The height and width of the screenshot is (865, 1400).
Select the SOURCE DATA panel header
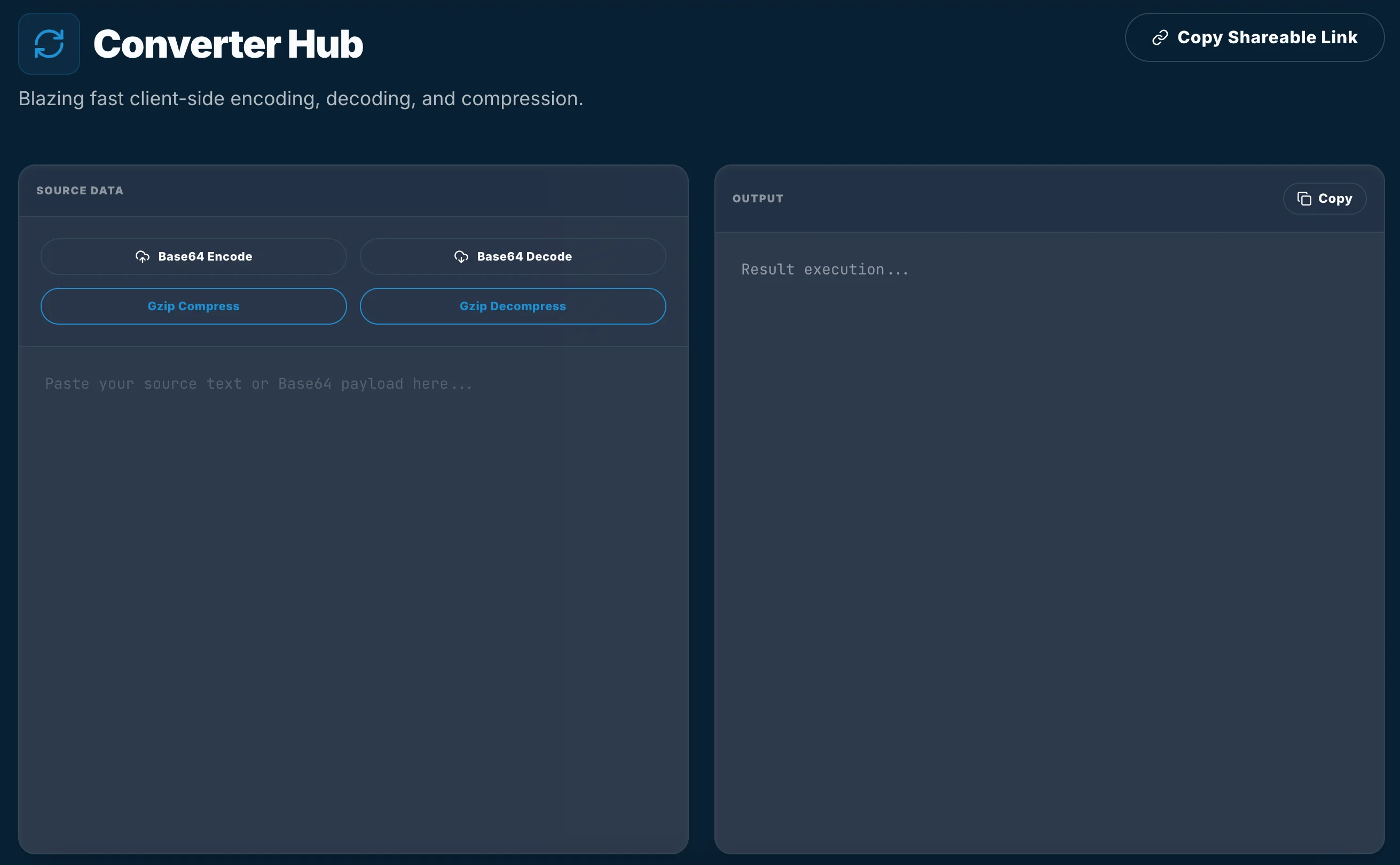[80, 191]
